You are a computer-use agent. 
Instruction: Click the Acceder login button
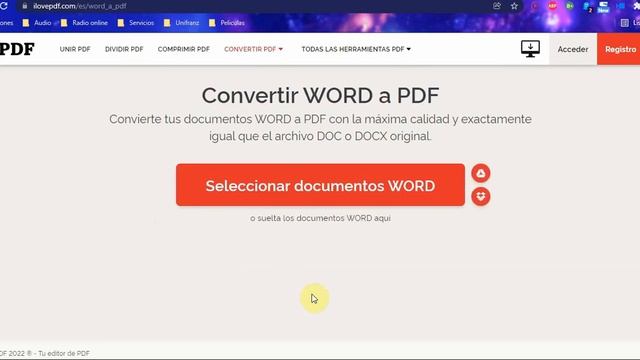(x=573, y=49)
